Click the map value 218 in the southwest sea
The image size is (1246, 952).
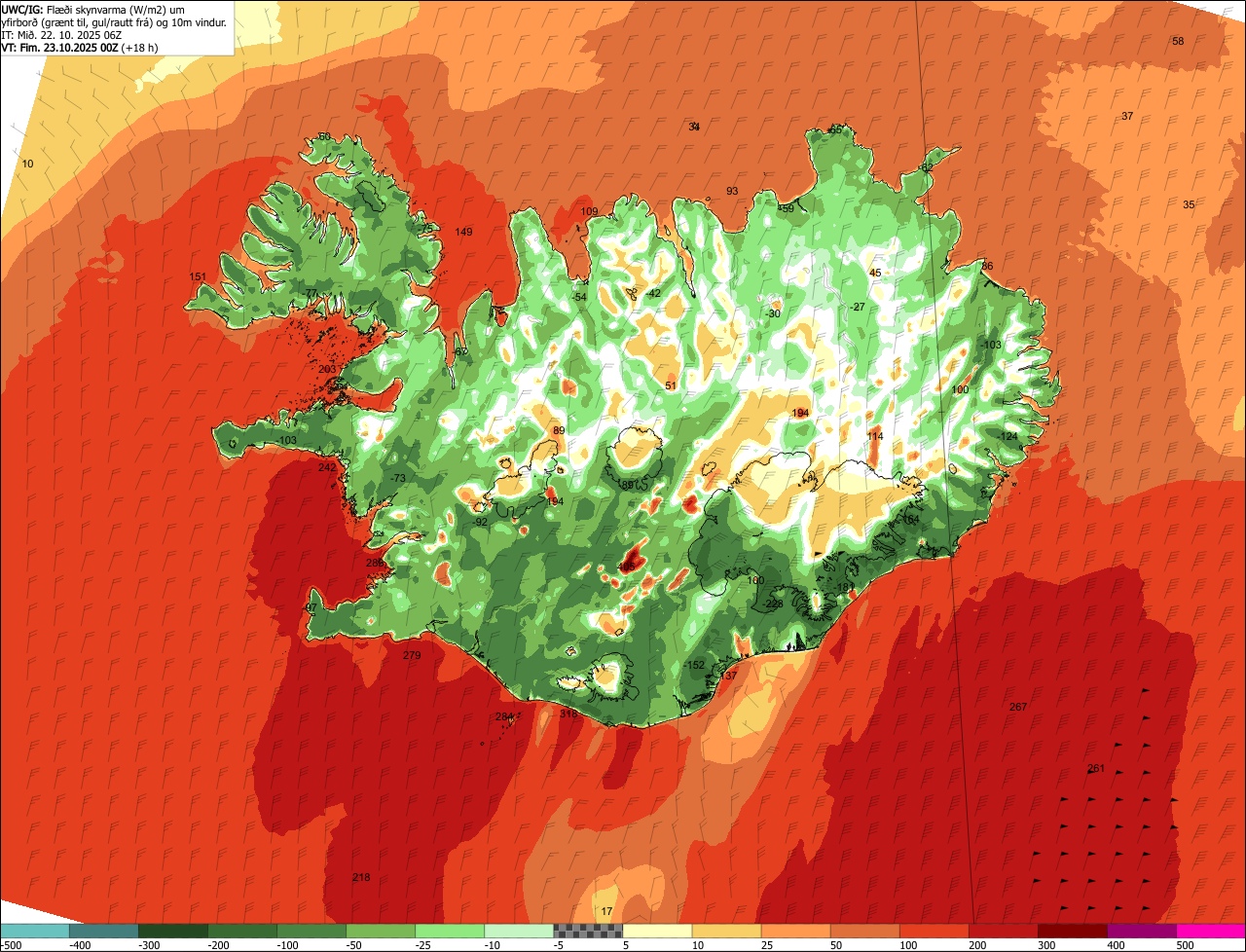(361, 878)
